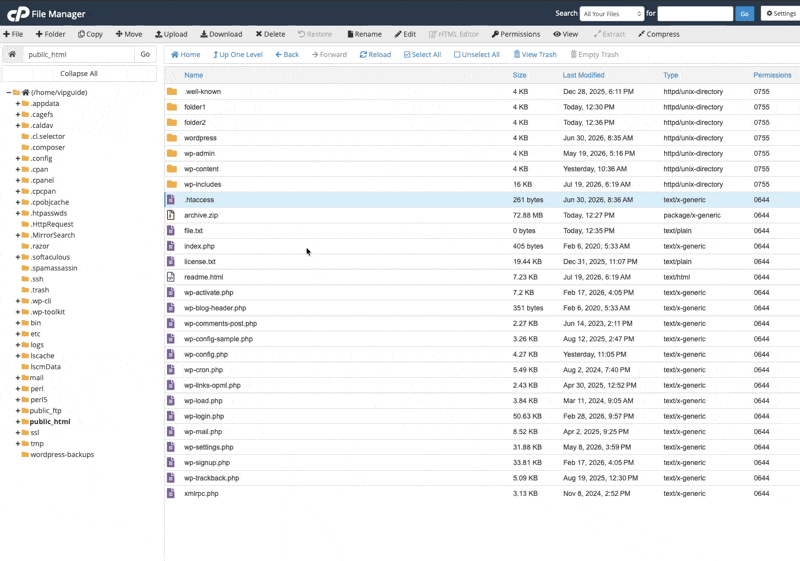Viewport: 800px width, 561px height.
Task: Click the Collapse All button
Action: (79, 73)
